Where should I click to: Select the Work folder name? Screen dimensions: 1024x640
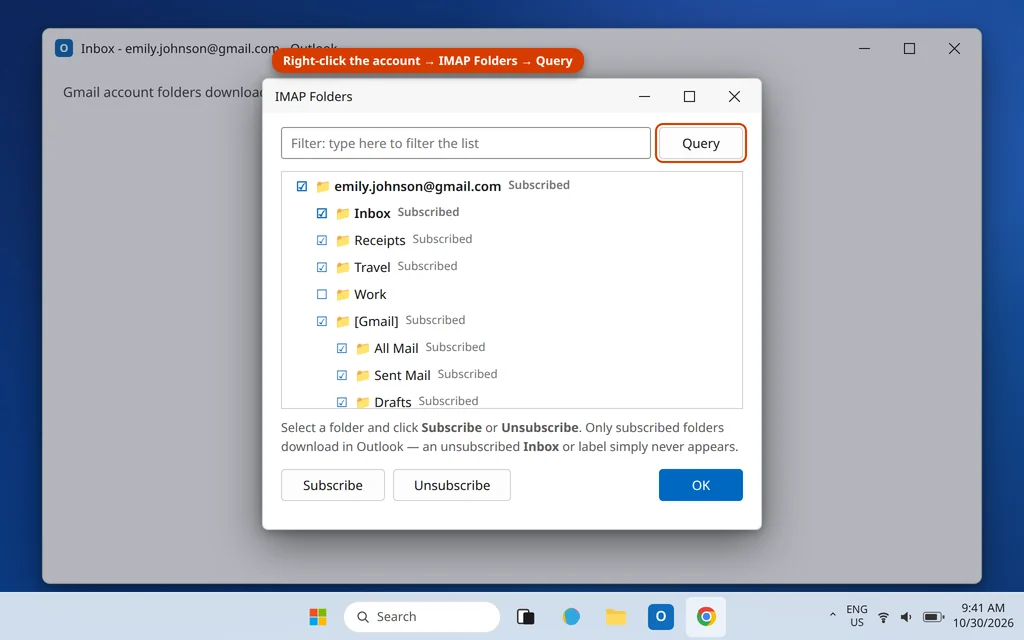[x=370, y=295]
